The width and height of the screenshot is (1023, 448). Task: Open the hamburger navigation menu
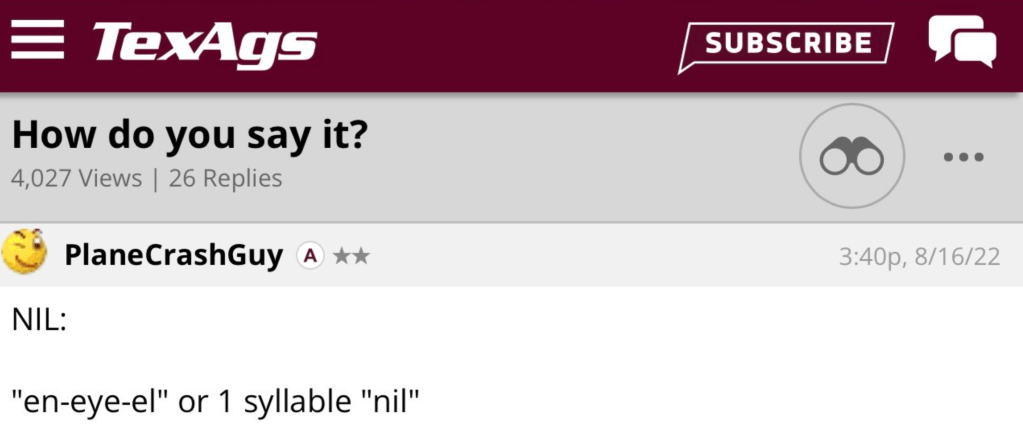click(x=38, y=42)
